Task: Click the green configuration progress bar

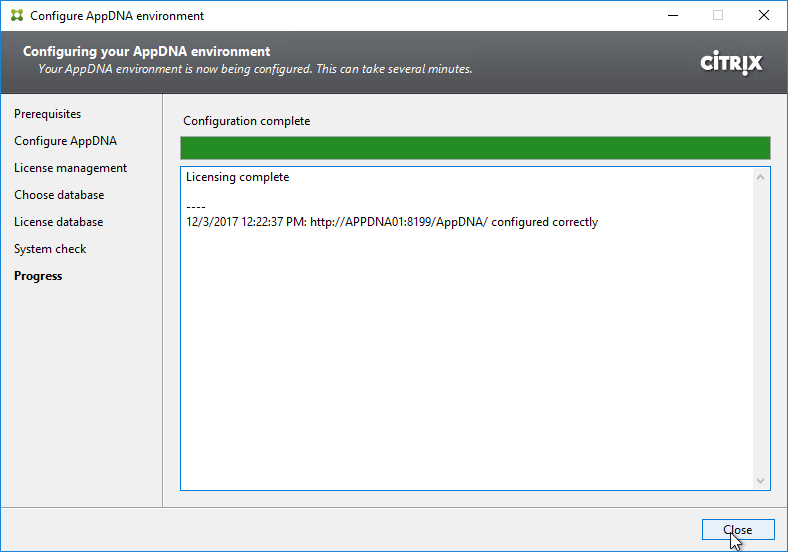Action: [x=475, y=148]
